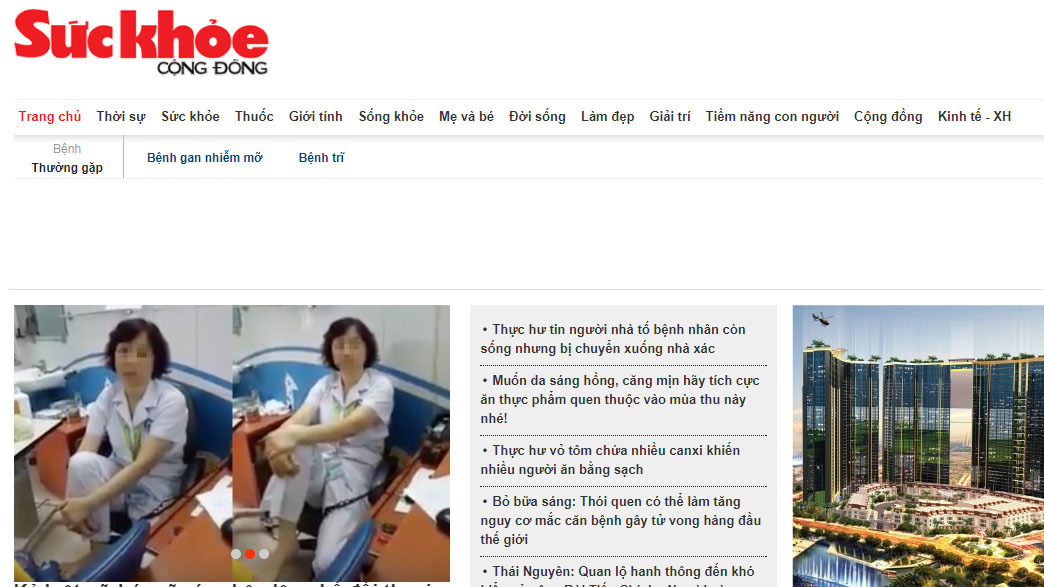Select the active red carousel dot

point(250,554)
